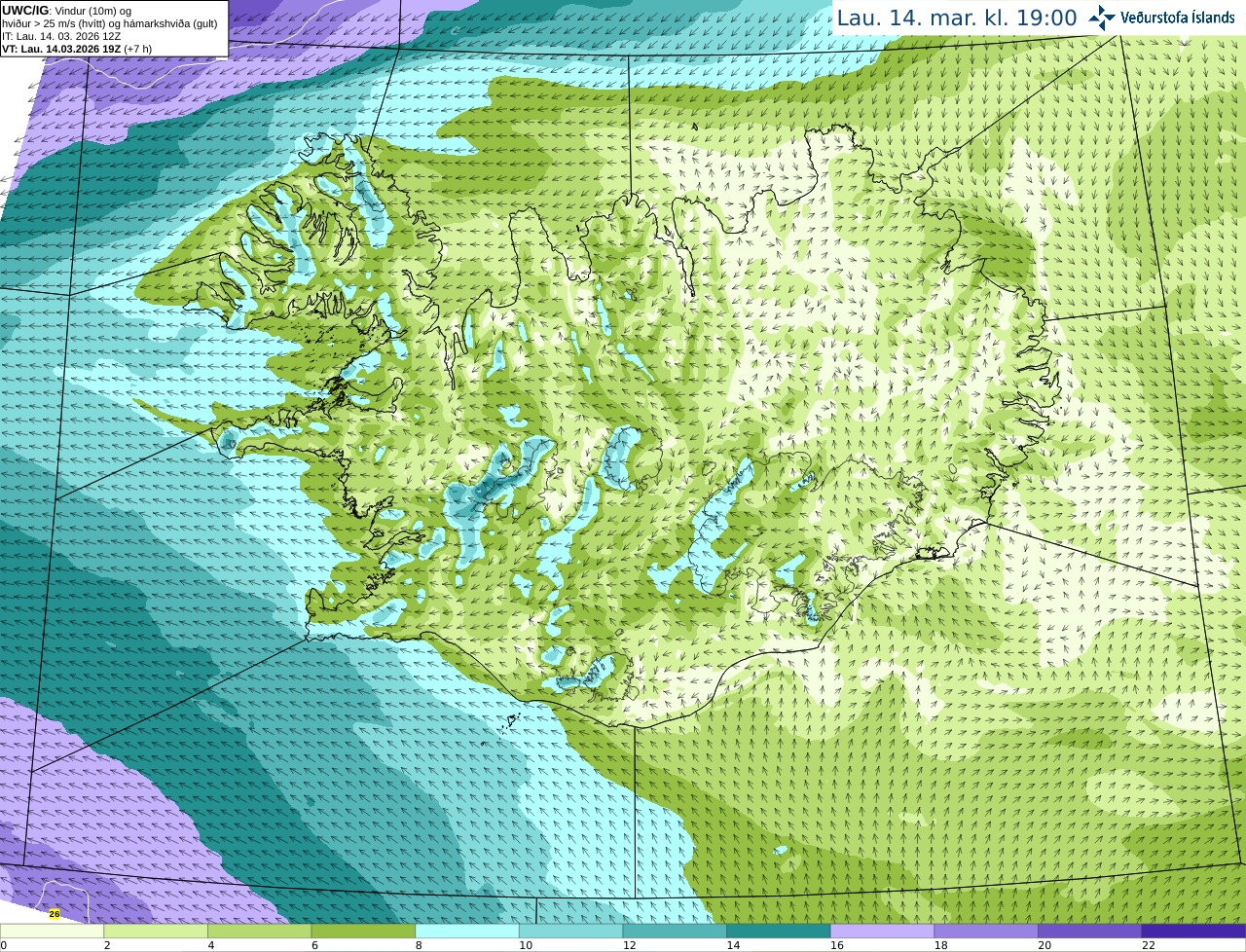Click 'VT: Lau. 14.03.2026 19Z (+7 h)' text

[77, 49]
